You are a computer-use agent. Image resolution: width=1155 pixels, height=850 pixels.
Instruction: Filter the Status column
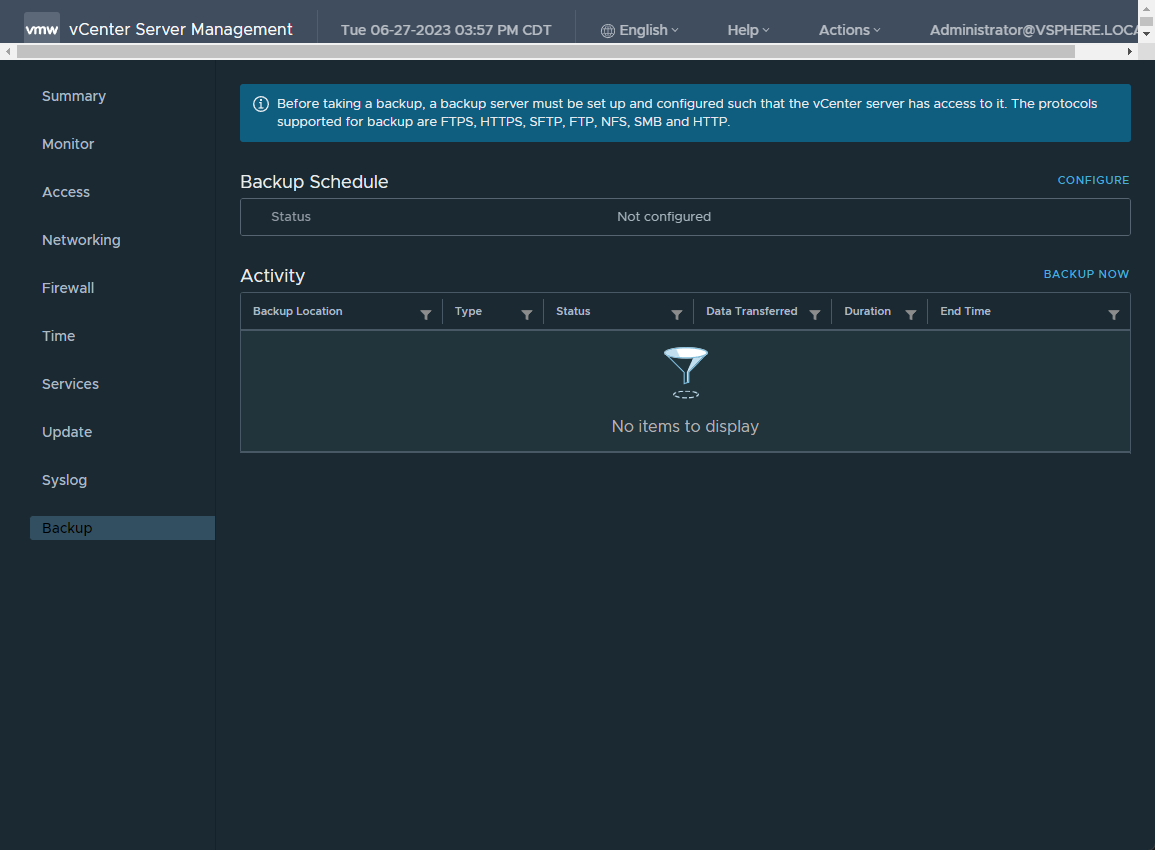coord(677,315)
